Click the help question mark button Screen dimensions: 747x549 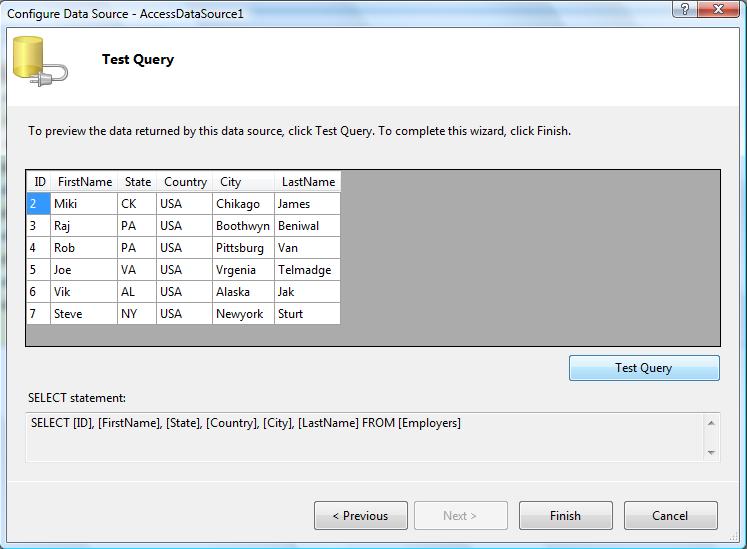pos(685,9)
